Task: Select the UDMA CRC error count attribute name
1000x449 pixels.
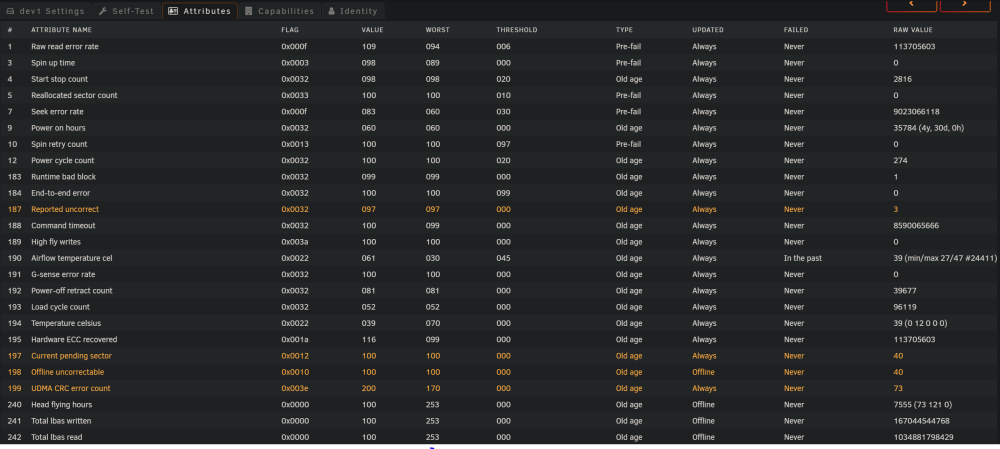Action: (x=71, y=388)
